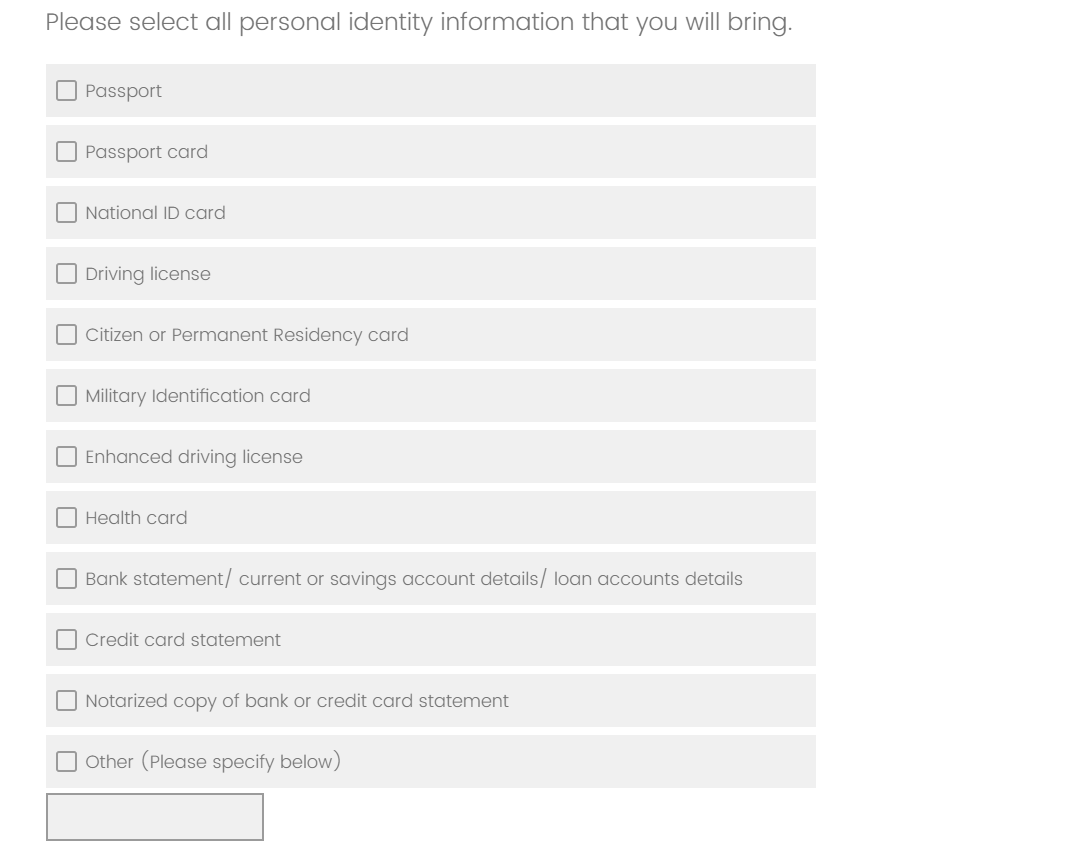Click the Health card label

(137, 518)
